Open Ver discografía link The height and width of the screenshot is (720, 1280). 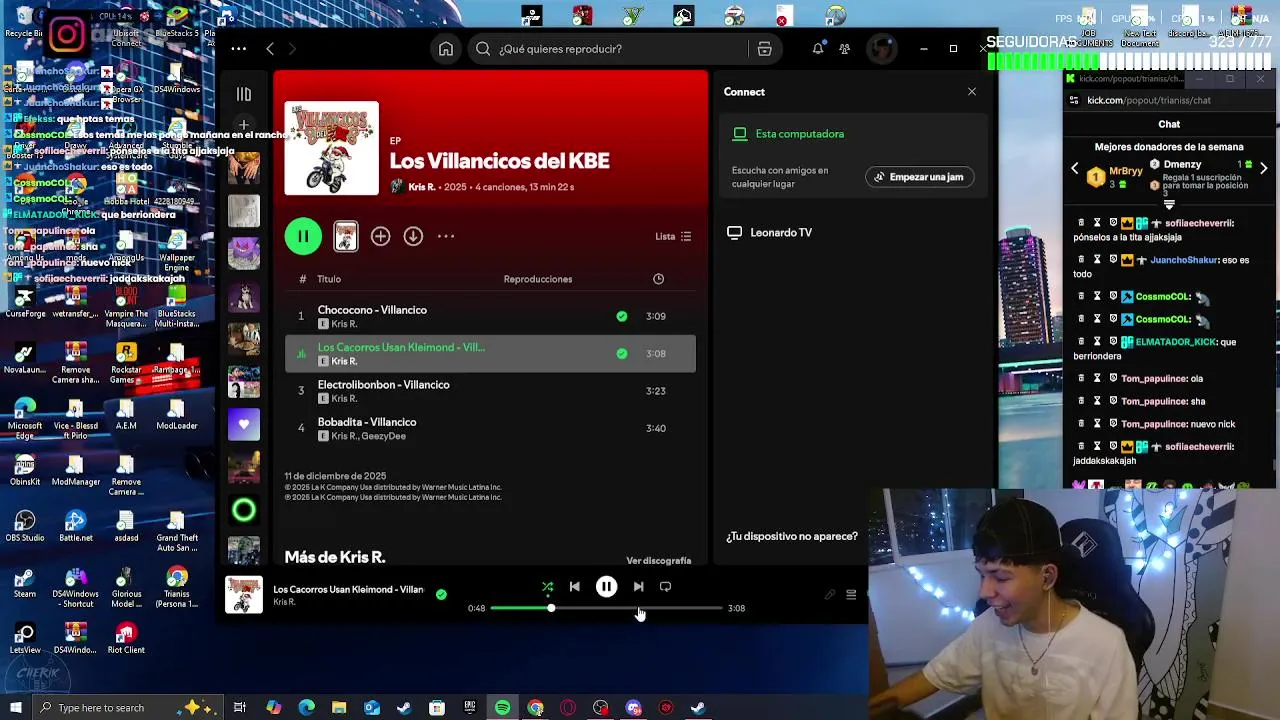(658, 561)
